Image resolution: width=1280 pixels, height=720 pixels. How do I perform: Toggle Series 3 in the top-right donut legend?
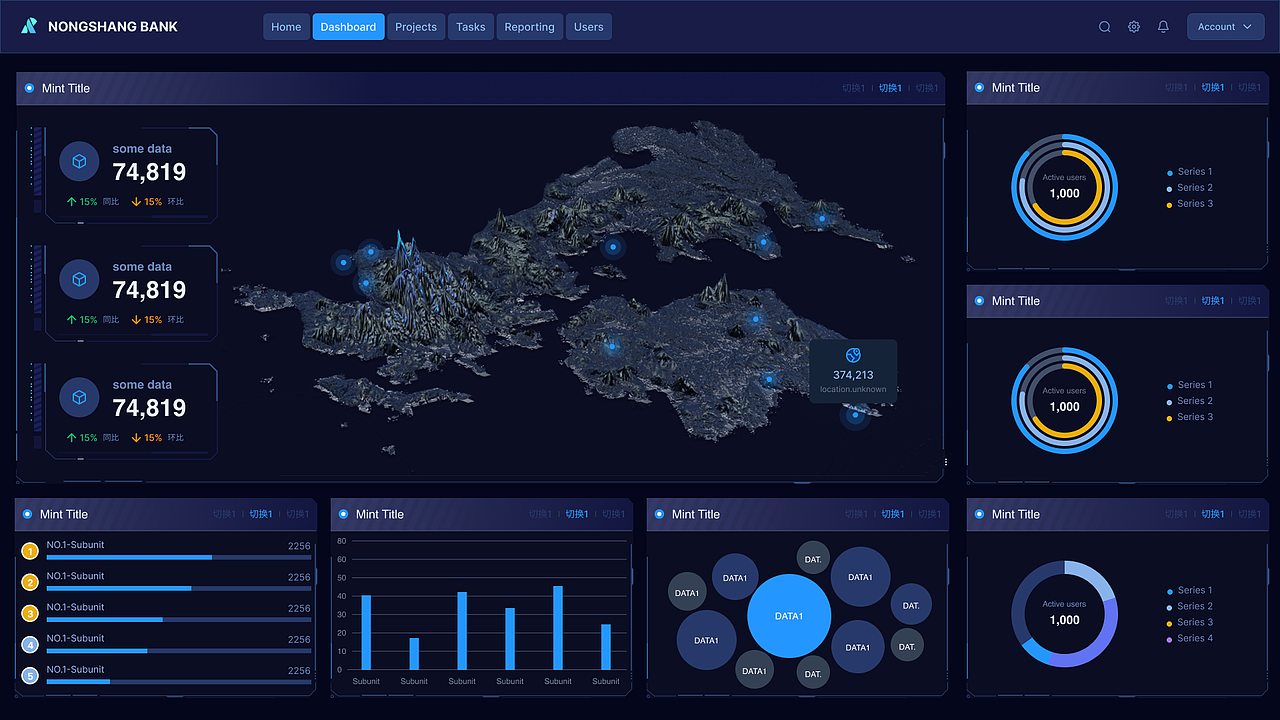click(x=1189, y=204)
